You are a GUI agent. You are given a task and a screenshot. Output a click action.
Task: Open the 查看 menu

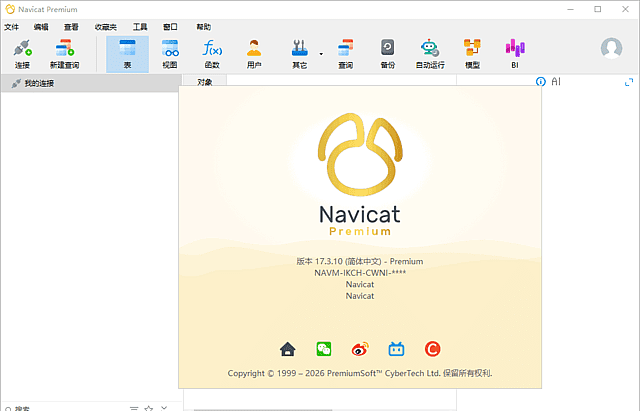[x=71, y=27]
